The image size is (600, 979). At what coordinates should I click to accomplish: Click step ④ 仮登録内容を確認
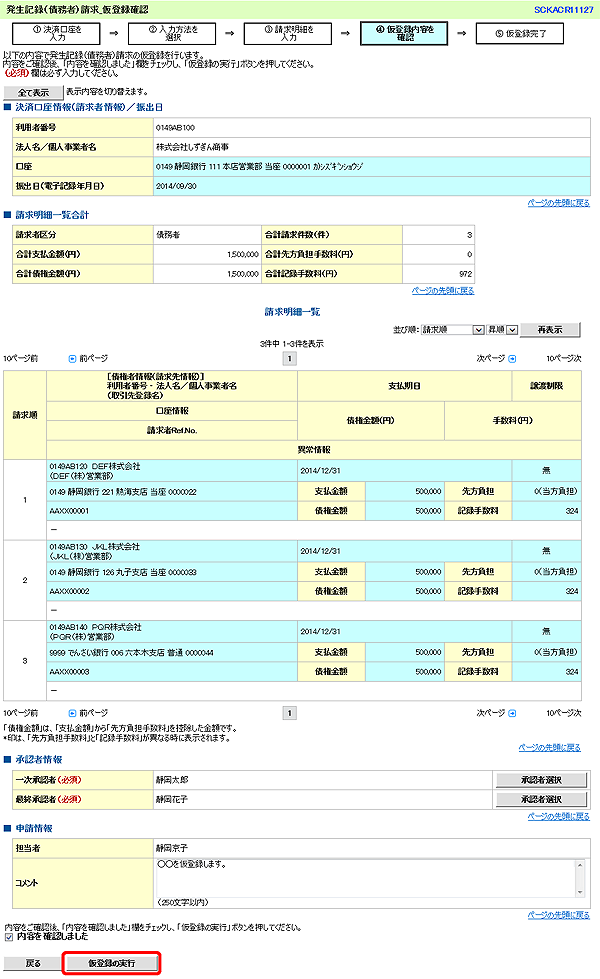(x=404, y=34)
